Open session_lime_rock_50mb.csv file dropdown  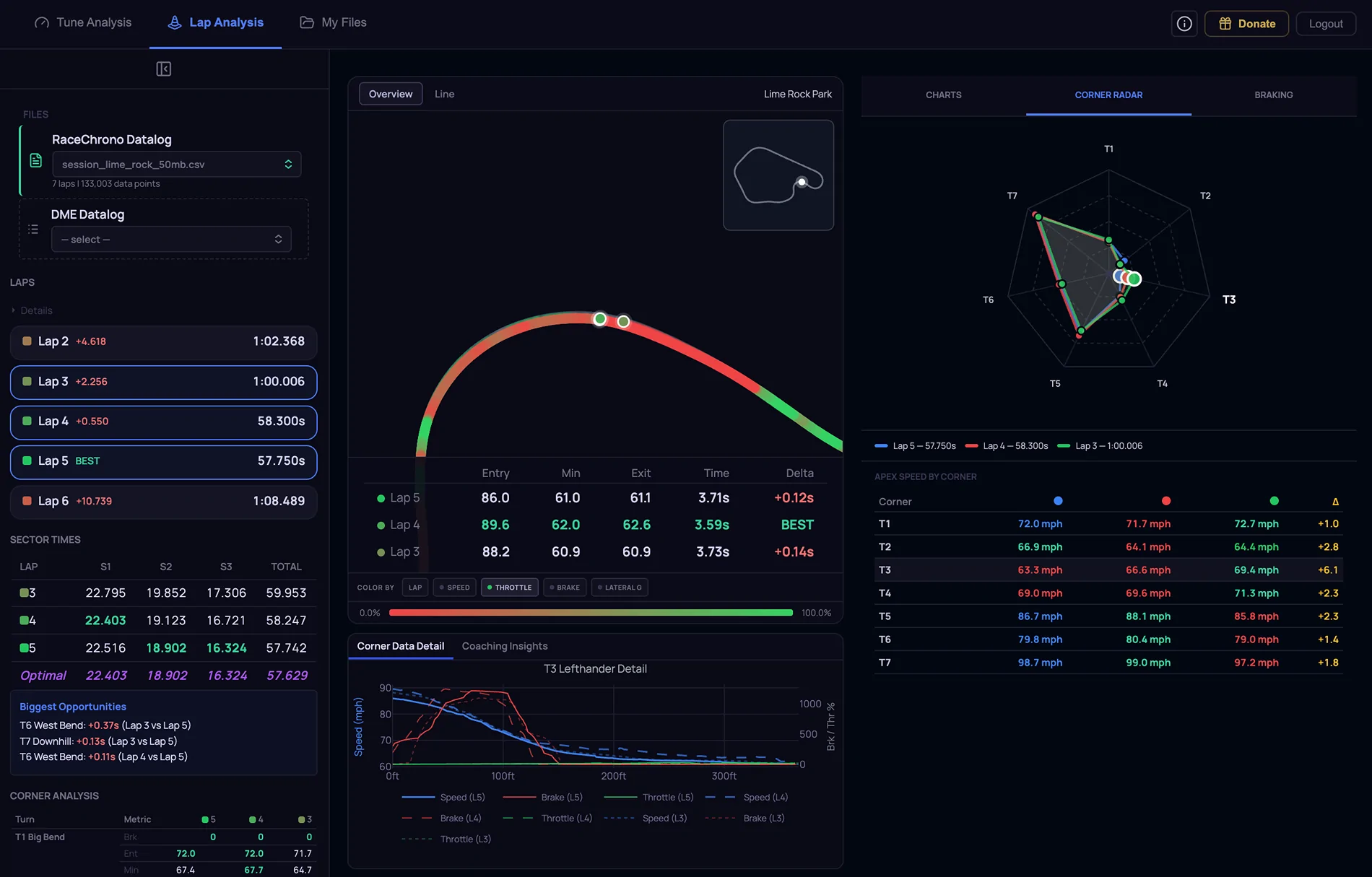click(x=177, y=165)
